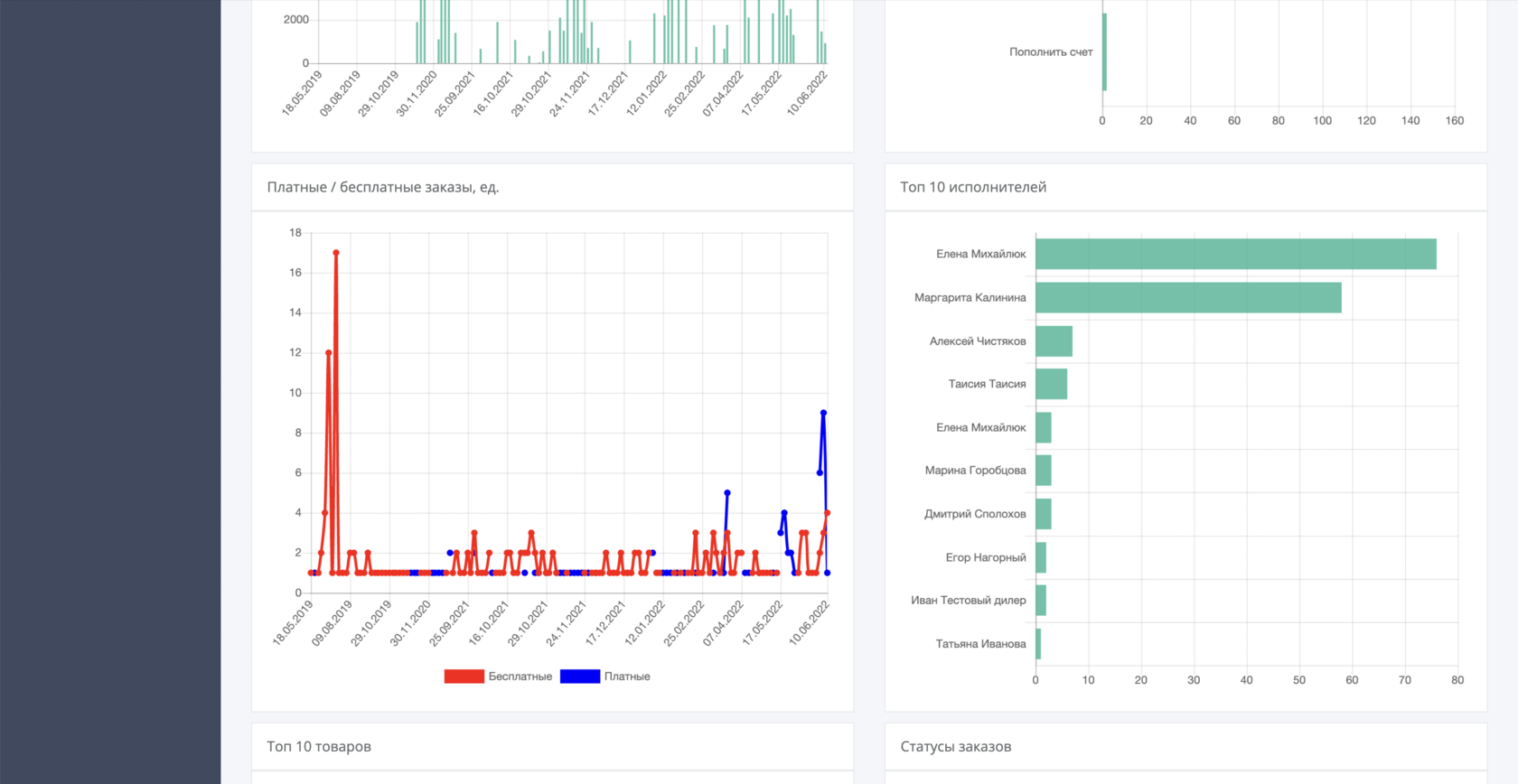
Task: Click the Дмитрий Сполохов axis label
Action: pyautogui.click(x=975, y=514)
